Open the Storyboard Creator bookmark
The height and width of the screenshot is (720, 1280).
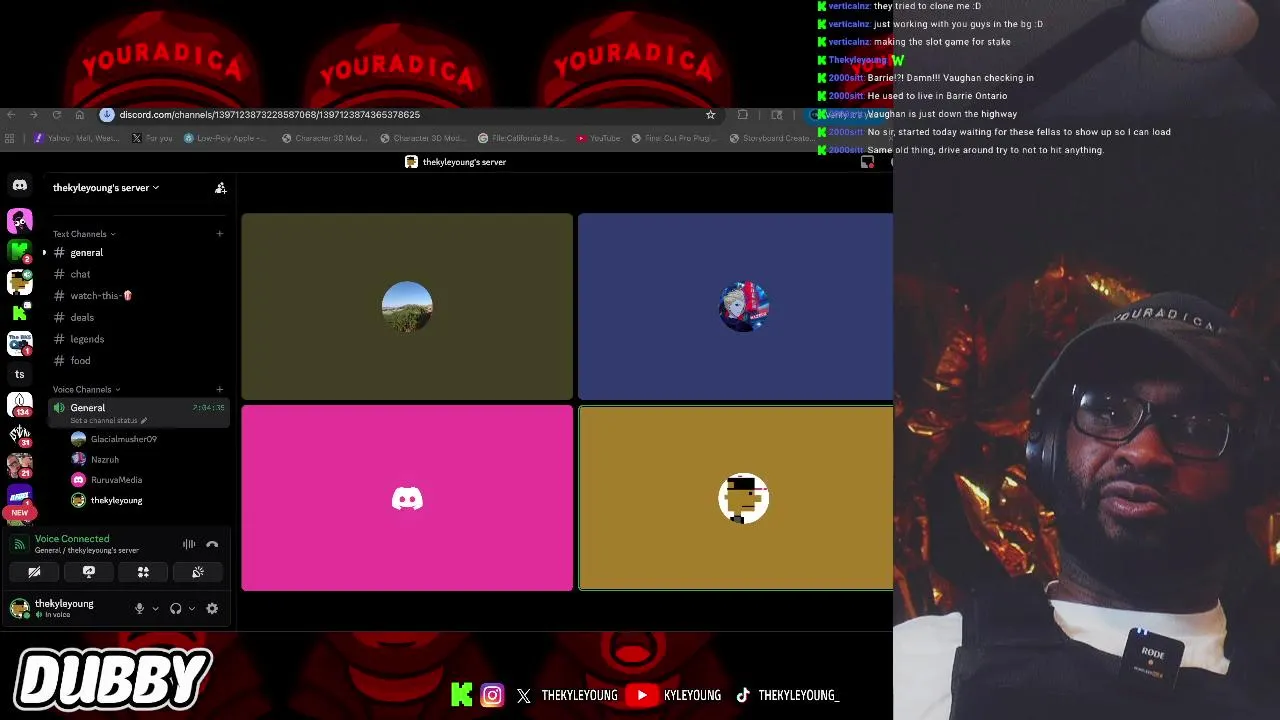(x=771, y=138)
